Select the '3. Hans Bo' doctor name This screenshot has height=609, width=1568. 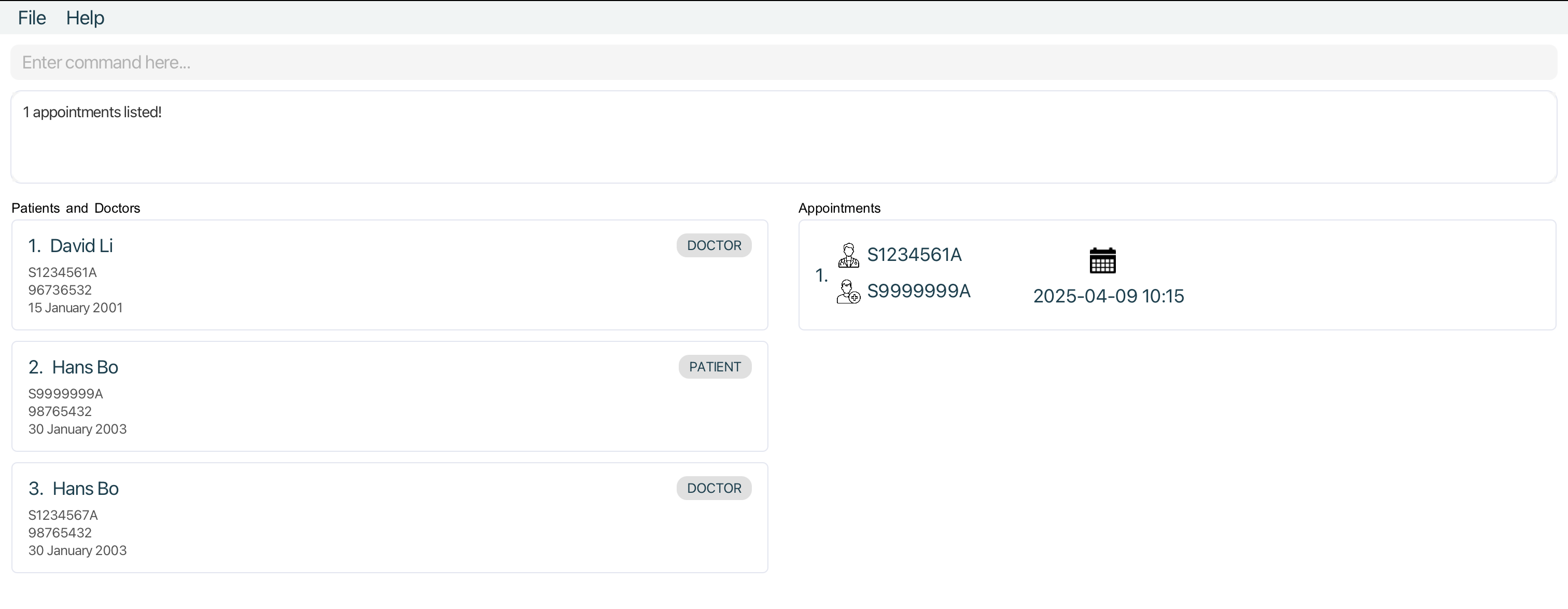tap(73, 489)
